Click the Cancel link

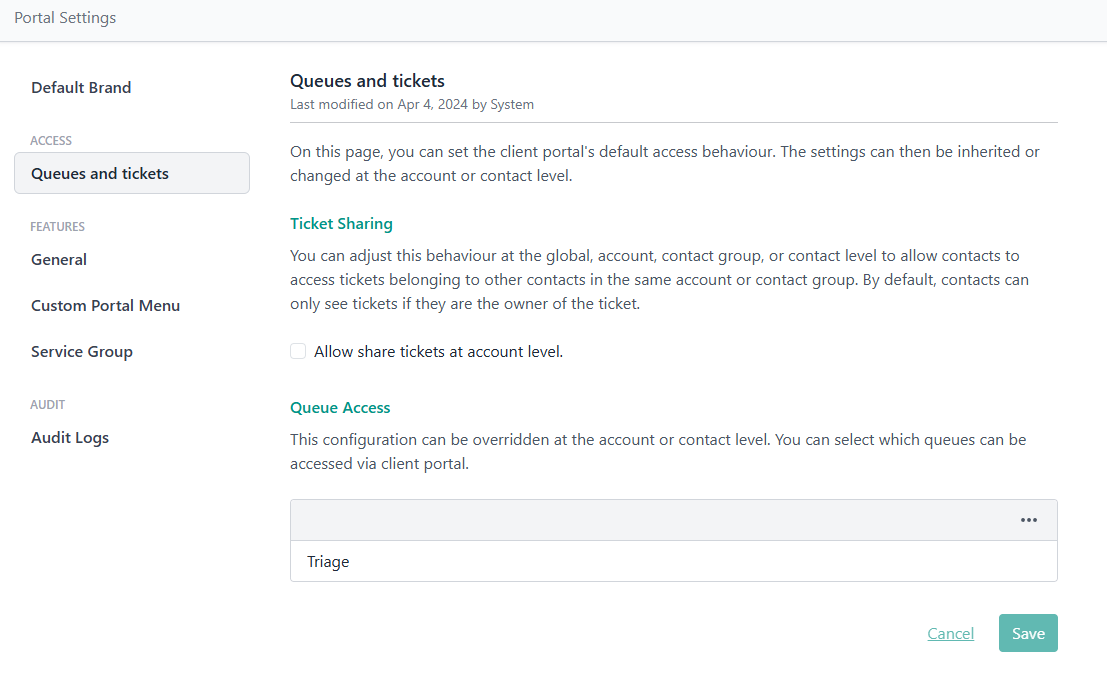coord(950,633)
